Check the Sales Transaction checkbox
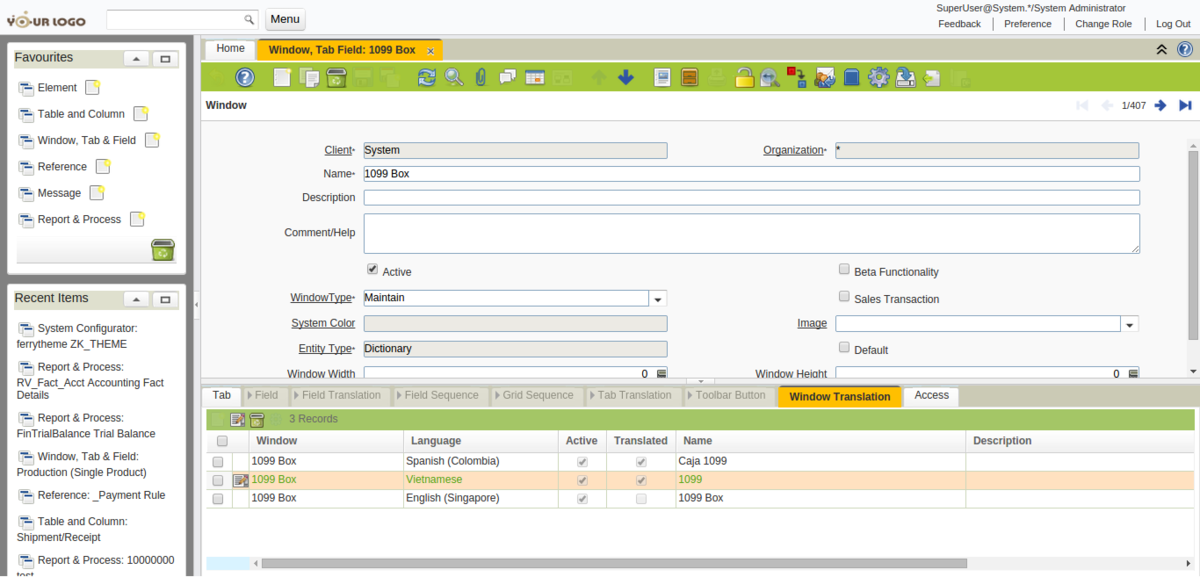The width and height of the screenshot is (1200, 577). (845, 297)
